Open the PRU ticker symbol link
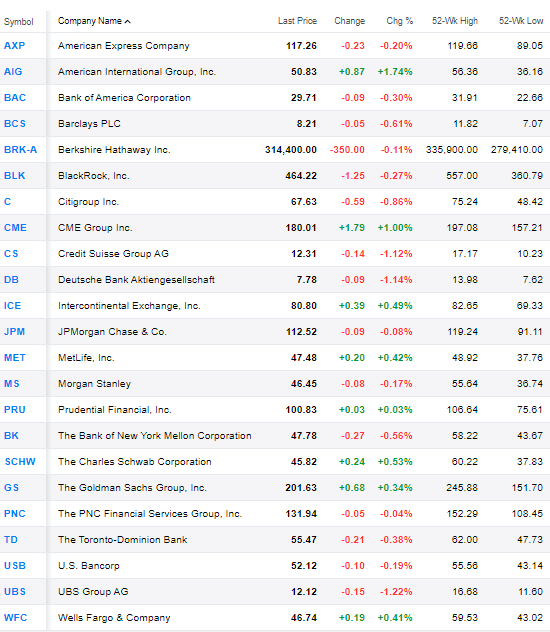 pyautogui.click(x=15, y=410)
